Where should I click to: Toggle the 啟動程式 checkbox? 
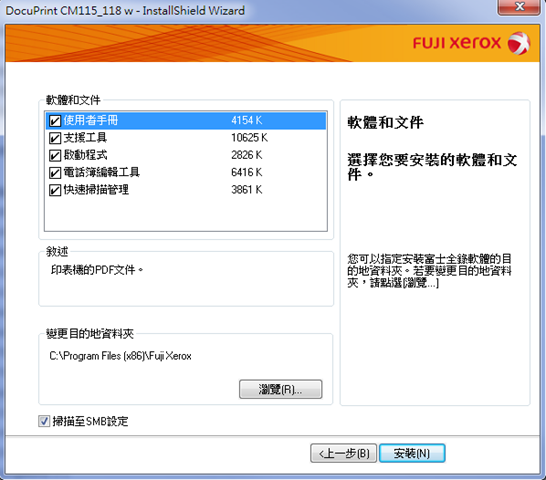(x=55, y=155)
